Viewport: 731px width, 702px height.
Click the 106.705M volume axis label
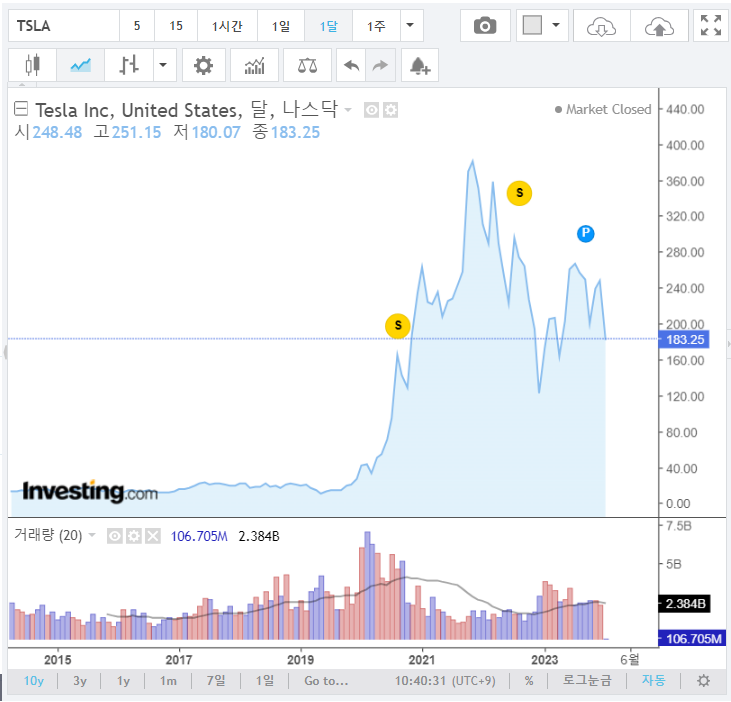692,638
